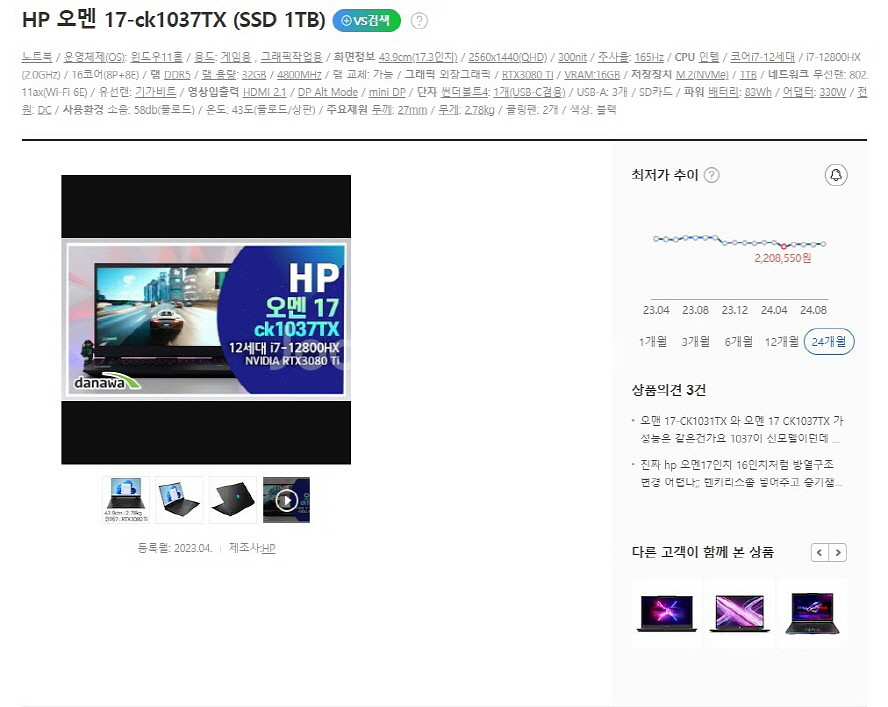The image size is (888, 707).
Task: Click the 코어i7-12세대 link
Action: 762,57
